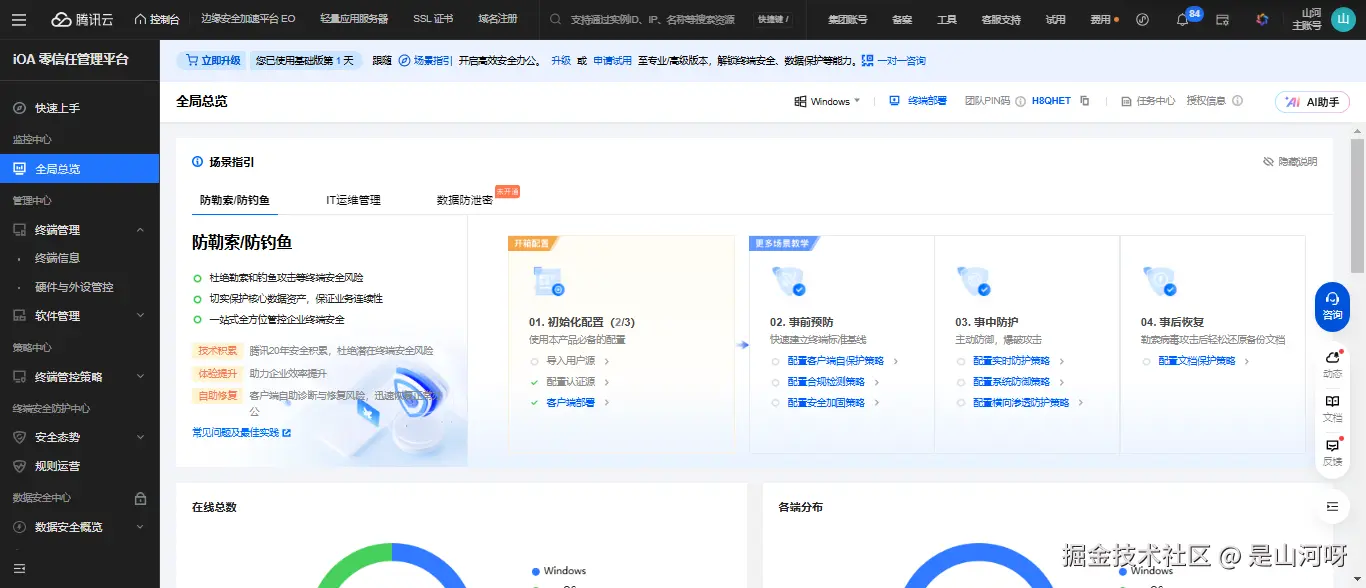Open 配置横向渗透防护策略 link
The image size is (1366, 588).
tap(1021, 402)
